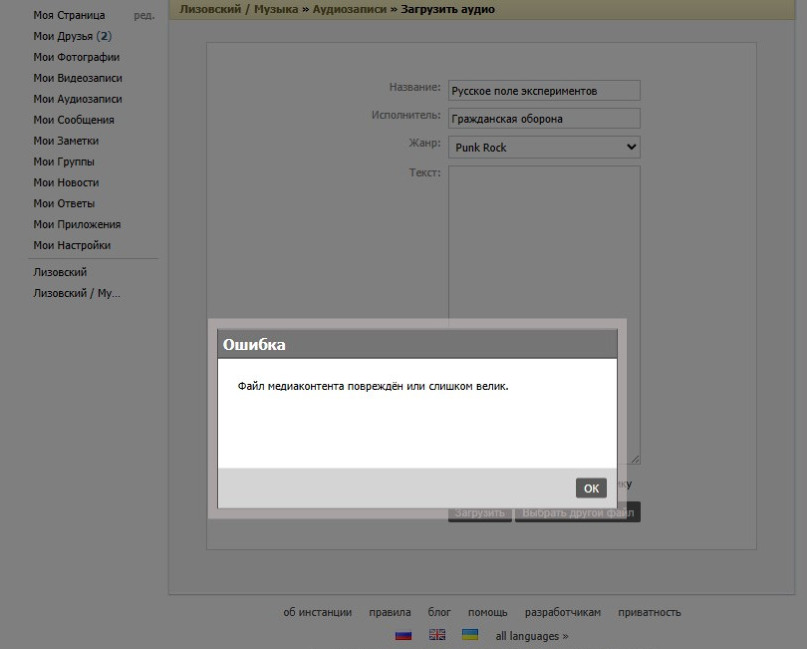807x649 pixels.
Task: Open all languages link
Action: 532,636
